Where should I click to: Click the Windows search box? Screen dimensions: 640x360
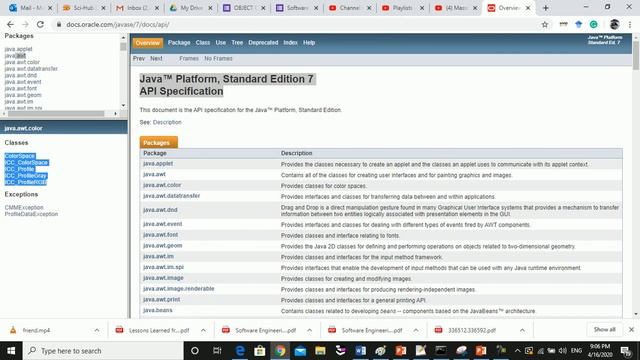[x=103, y=351]
